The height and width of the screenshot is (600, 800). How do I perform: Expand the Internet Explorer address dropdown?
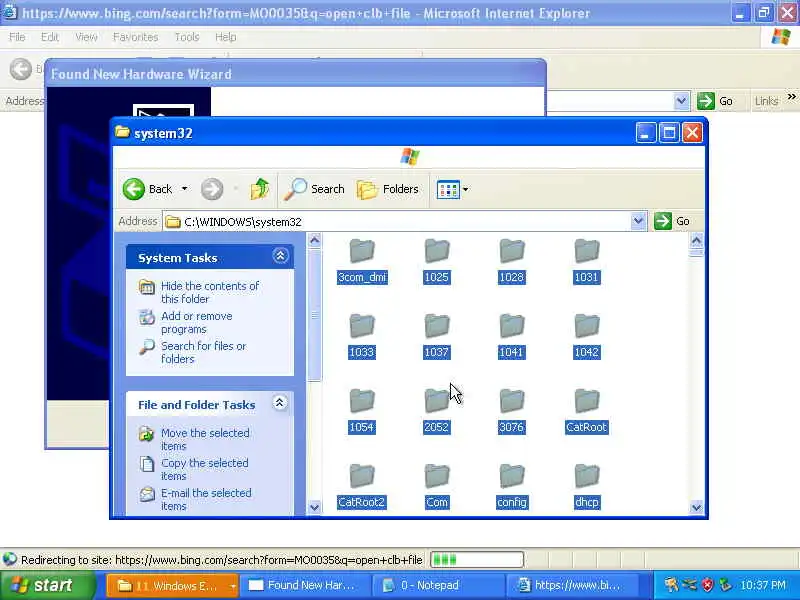681,101
